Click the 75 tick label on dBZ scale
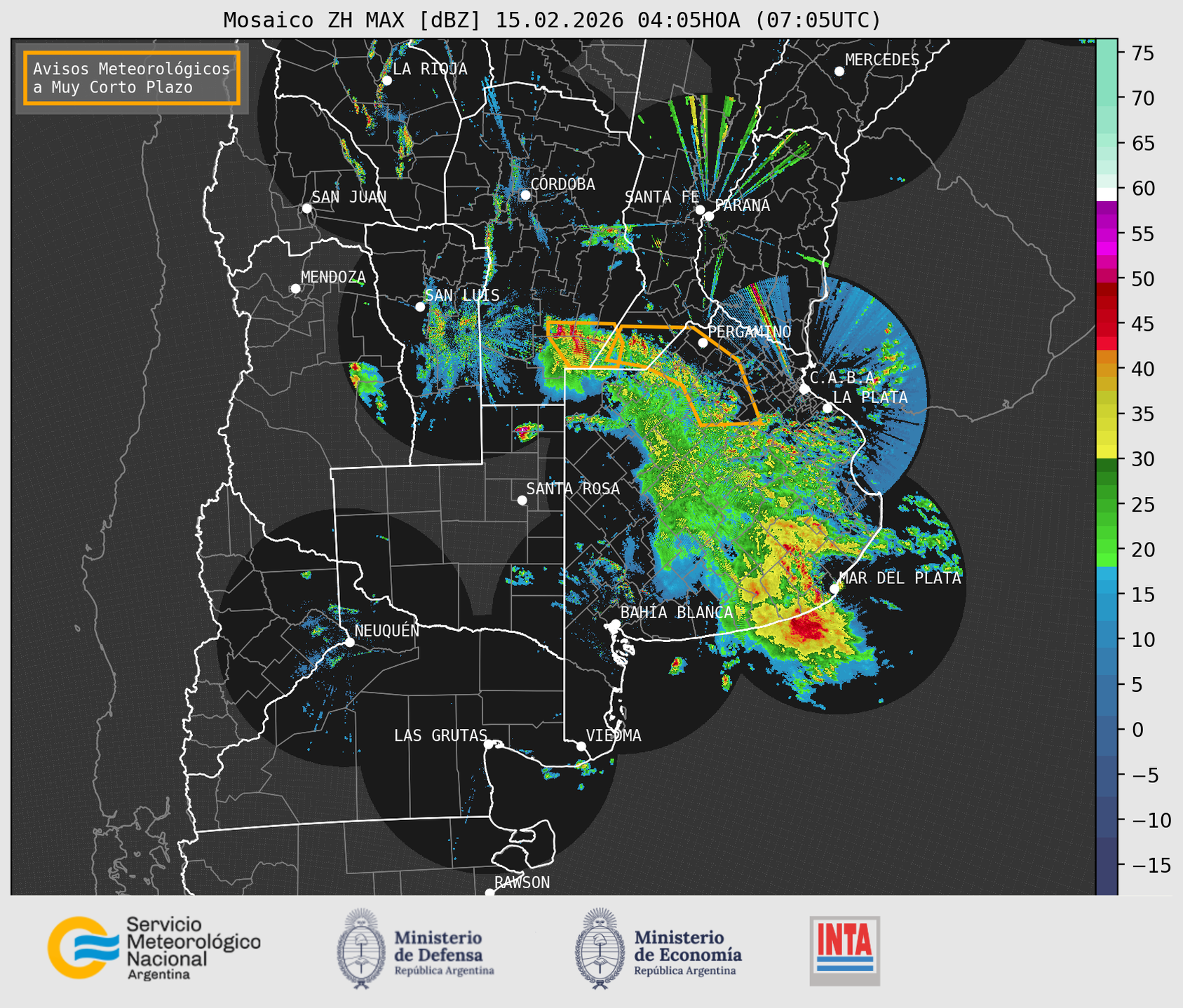The width and height of the screenshot is (1183, 1008). coord(1142,53)
